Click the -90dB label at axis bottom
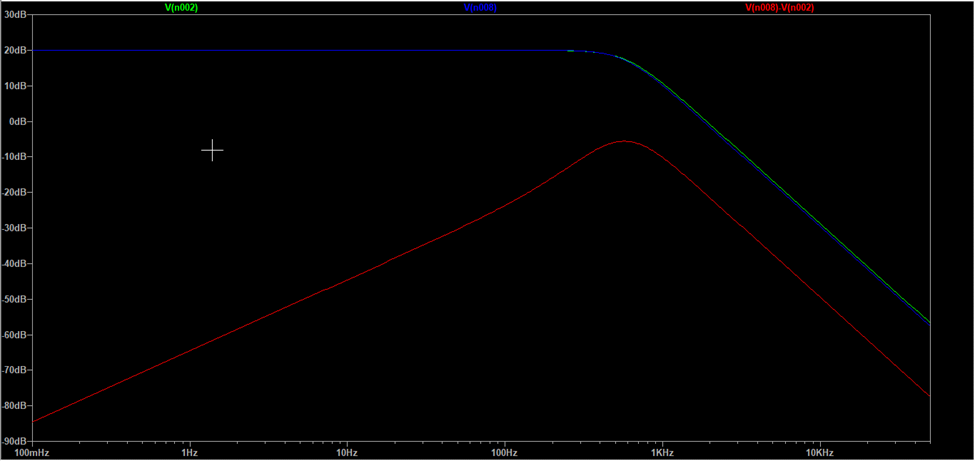Screen dimensions: 975x461 click(x=14, y=441)
